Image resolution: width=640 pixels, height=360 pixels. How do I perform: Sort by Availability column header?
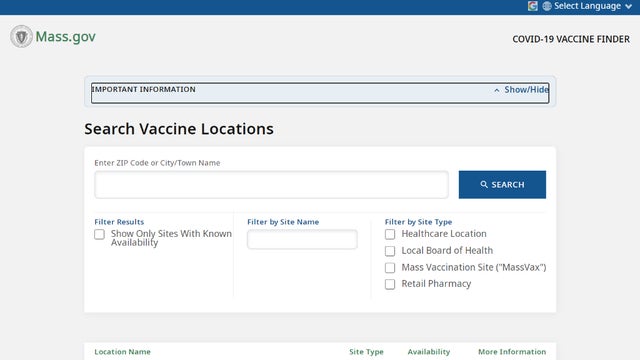pyautogui.click(x=429, y=351)
